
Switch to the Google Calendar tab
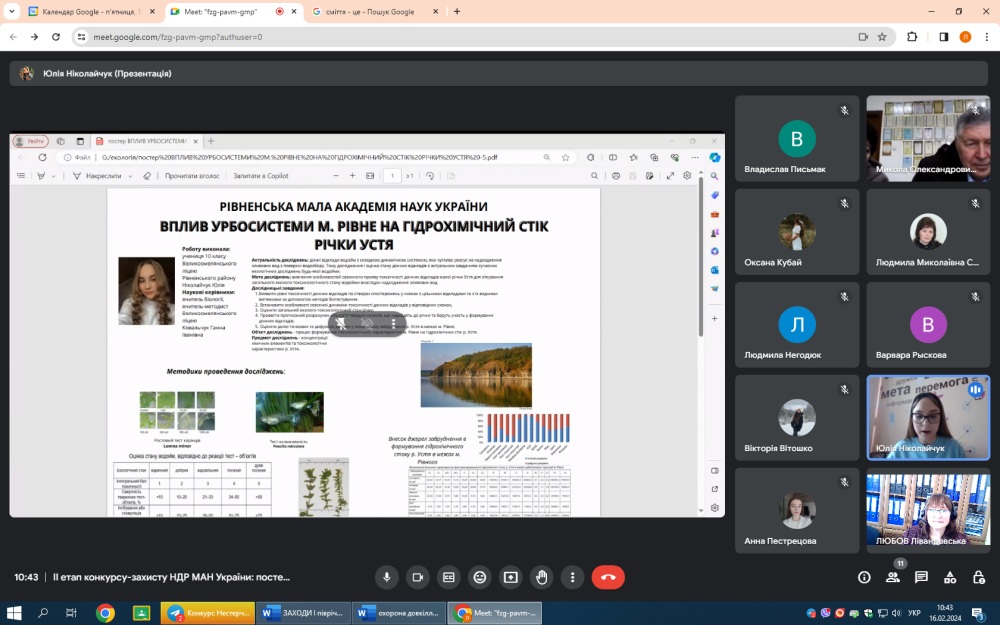[x=90, y=12]
